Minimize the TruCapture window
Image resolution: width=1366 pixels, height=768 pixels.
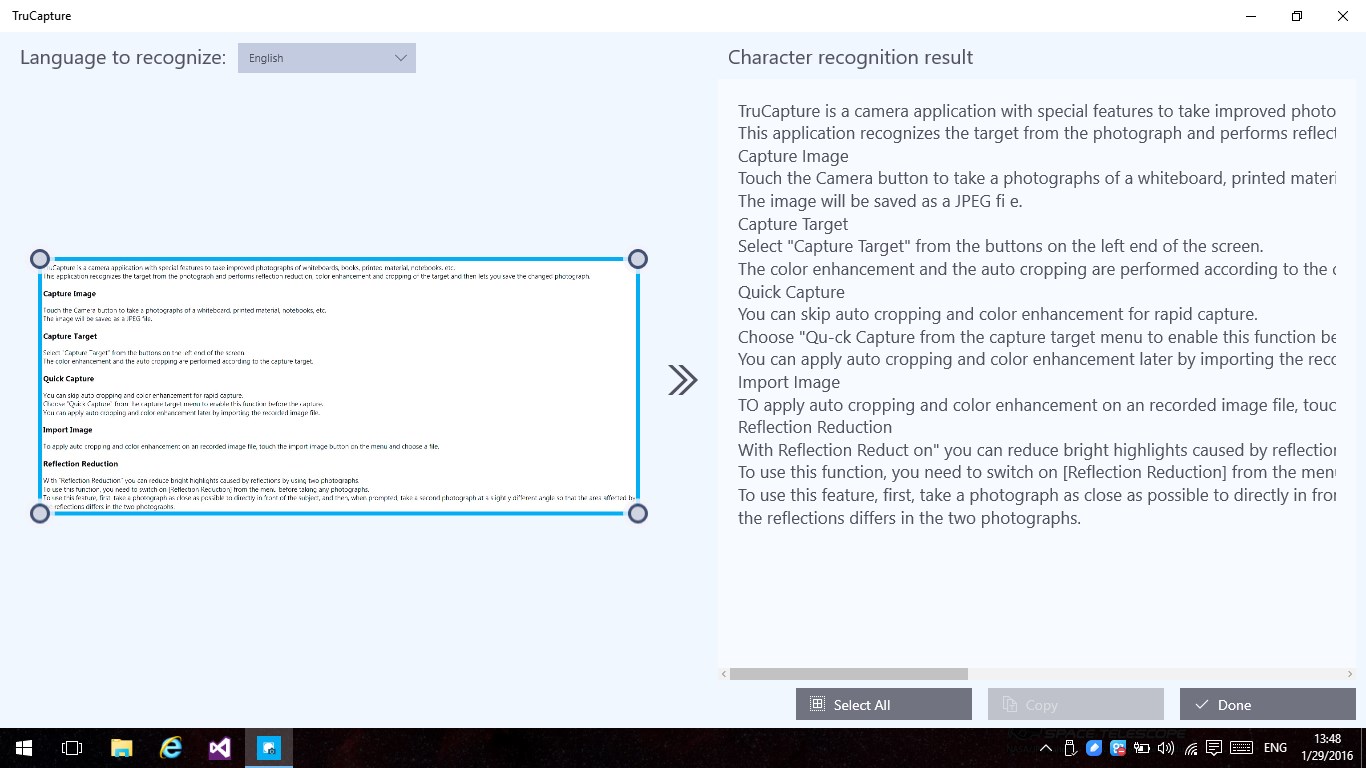[x=1251, y=16]
